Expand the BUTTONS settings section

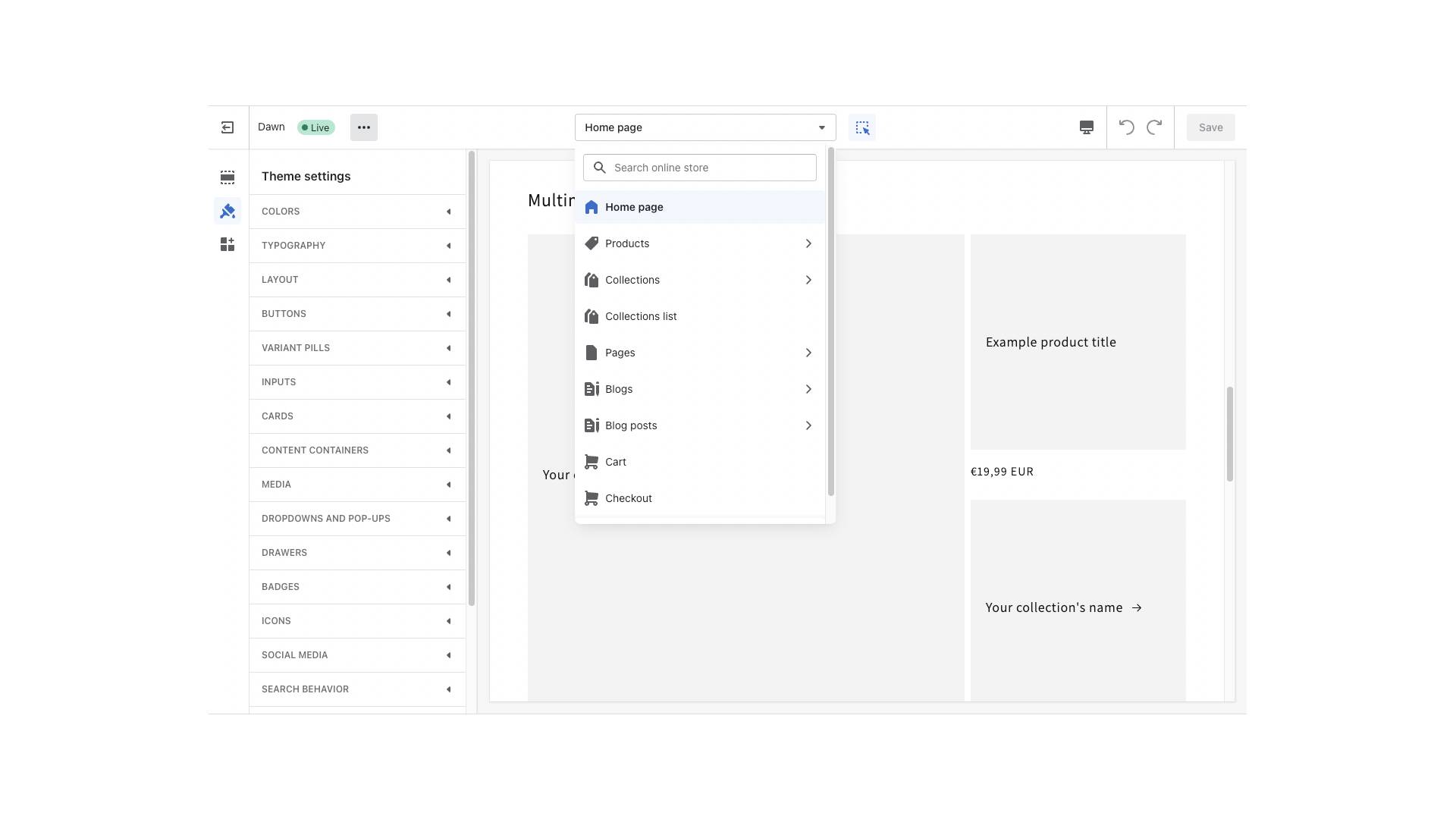pyautogui.click(x=357, y=314)
